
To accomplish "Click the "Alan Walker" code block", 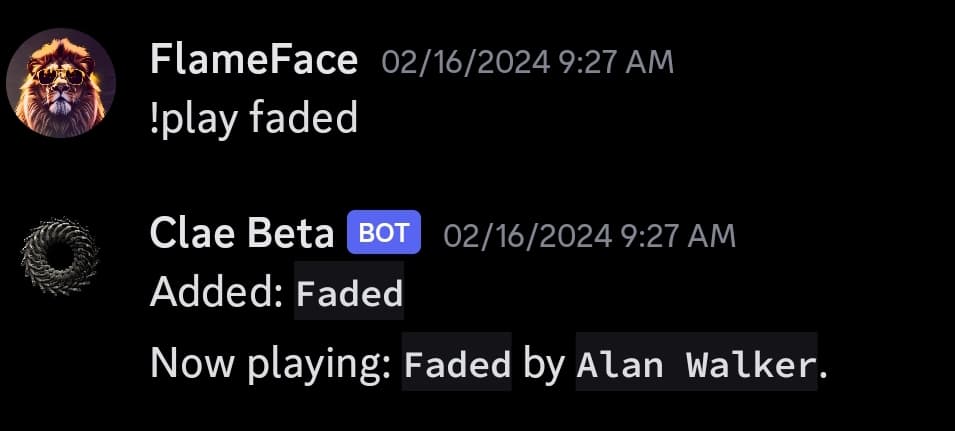I will (x=696, y=362).
